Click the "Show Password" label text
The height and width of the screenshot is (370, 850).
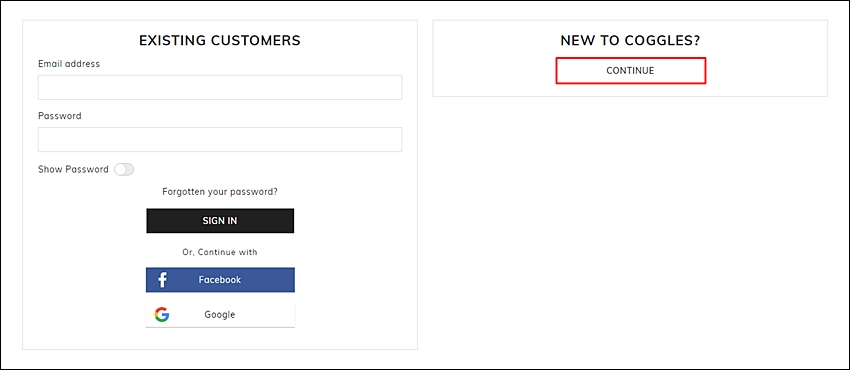pos(73,169)
